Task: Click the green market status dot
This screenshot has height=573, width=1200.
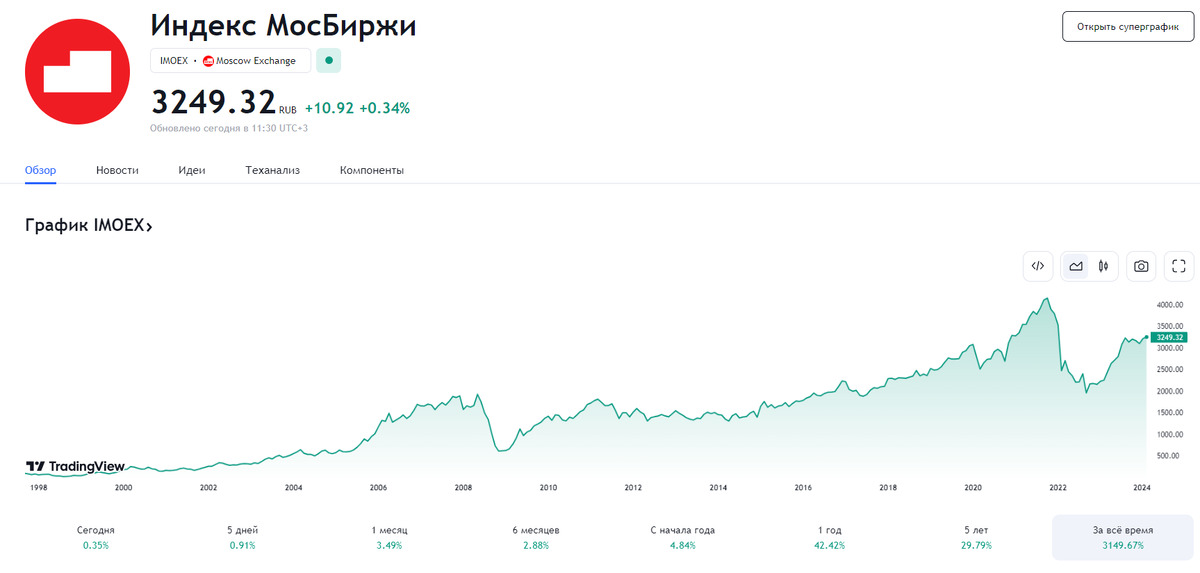Action: click(329, 61)
